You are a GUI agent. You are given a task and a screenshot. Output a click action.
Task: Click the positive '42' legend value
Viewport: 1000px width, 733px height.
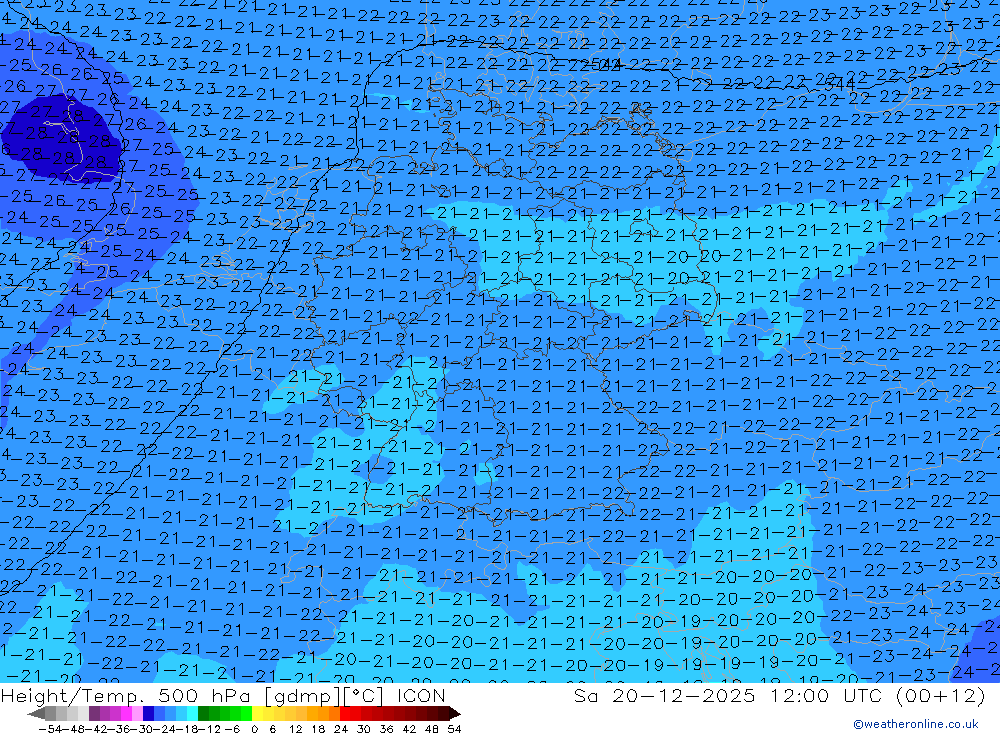coord(409,729)
